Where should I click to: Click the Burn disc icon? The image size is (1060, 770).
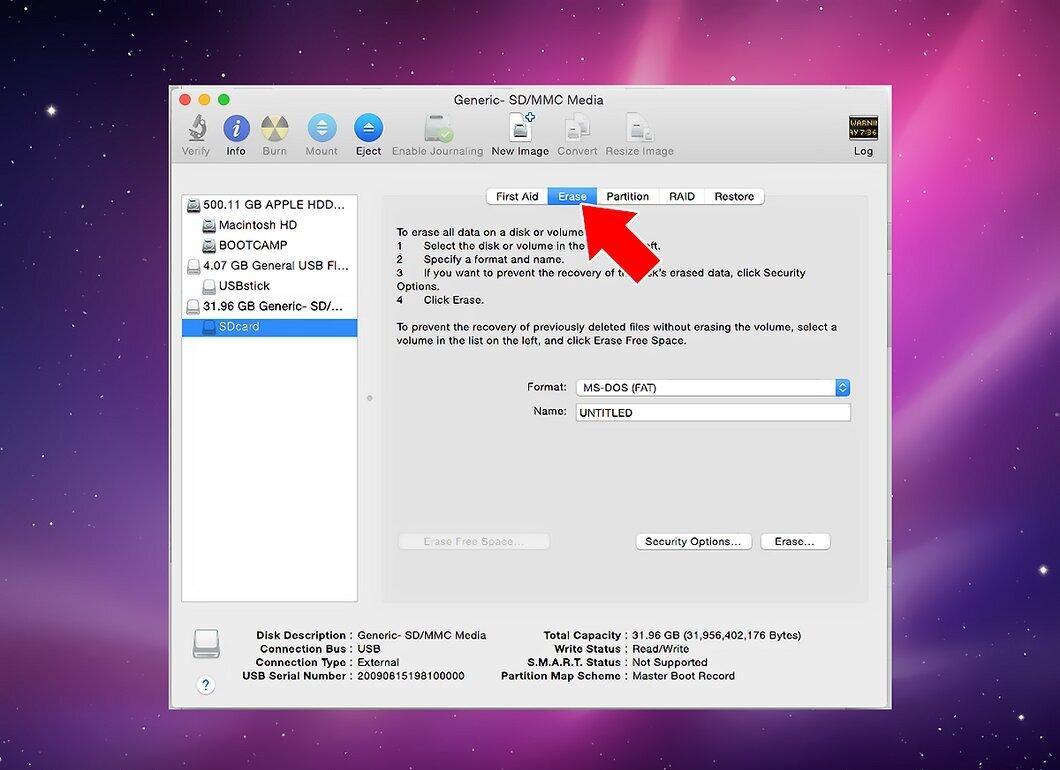(x=274, y=128)
